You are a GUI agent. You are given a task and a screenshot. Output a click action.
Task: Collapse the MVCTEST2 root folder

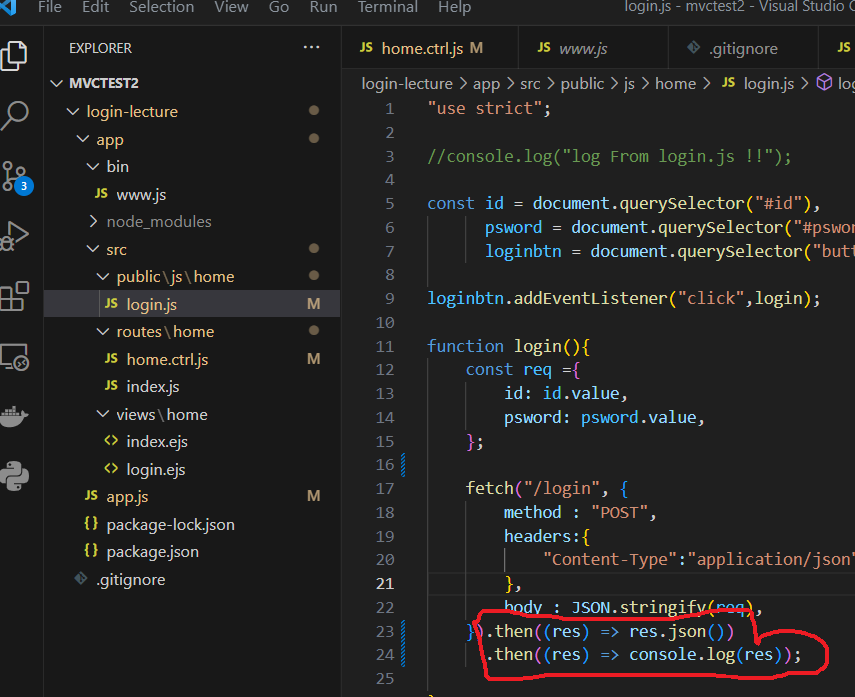click(56, 83)
